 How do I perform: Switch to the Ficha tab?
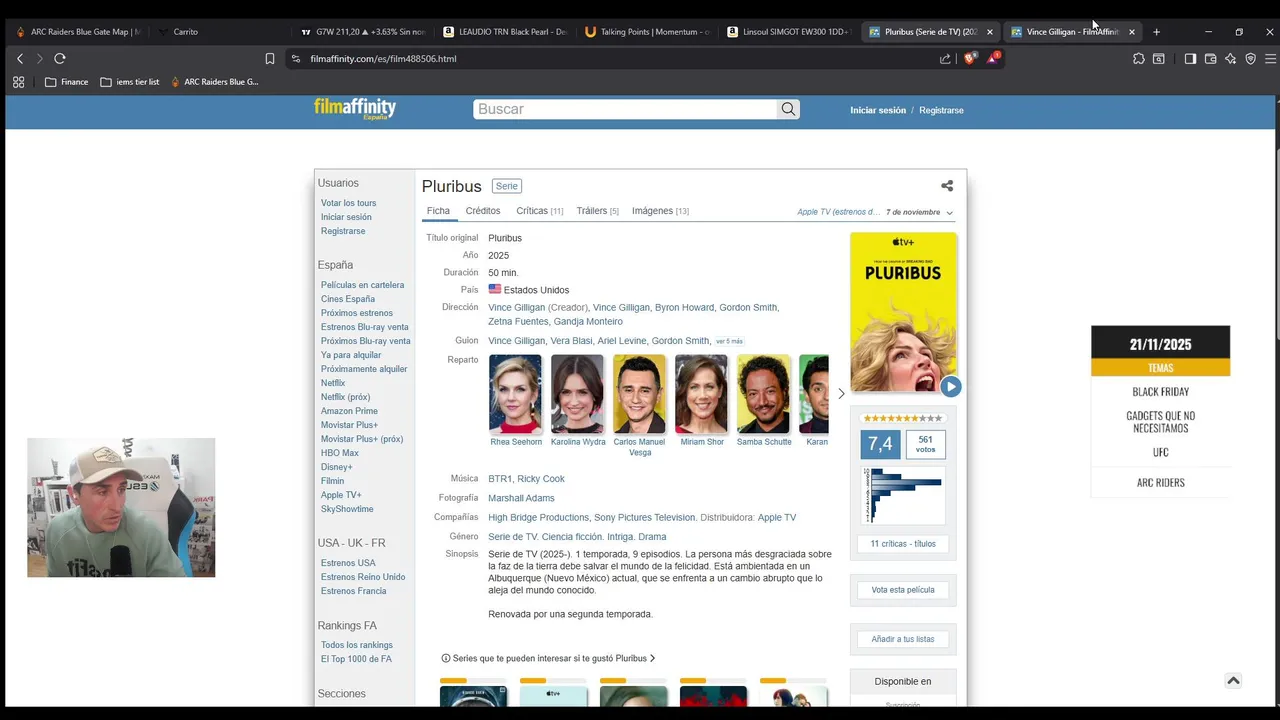(438, 211)
